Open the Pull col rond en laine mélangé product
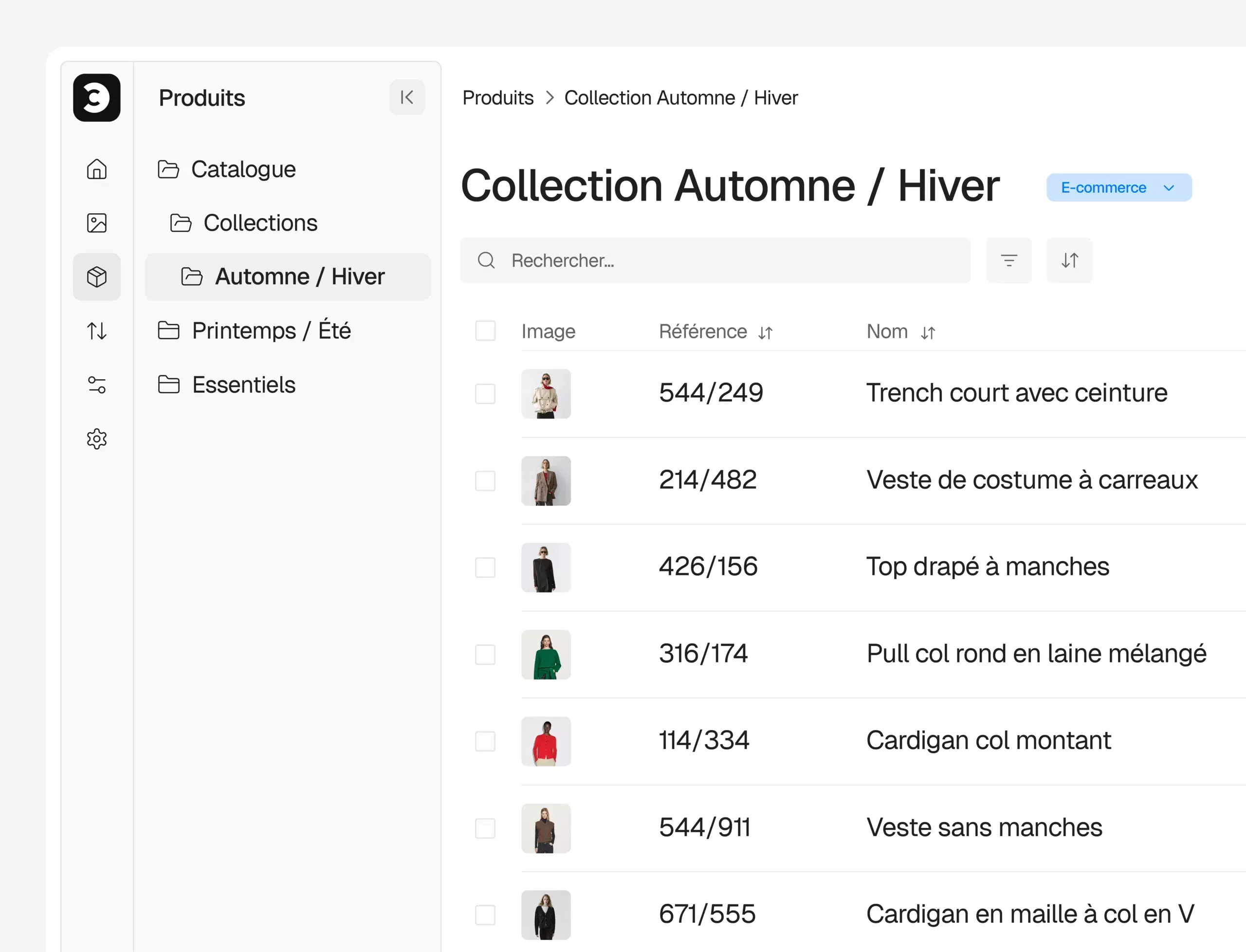Image resolution: width=1246 pixels, height=952 pixels. 1036,653
